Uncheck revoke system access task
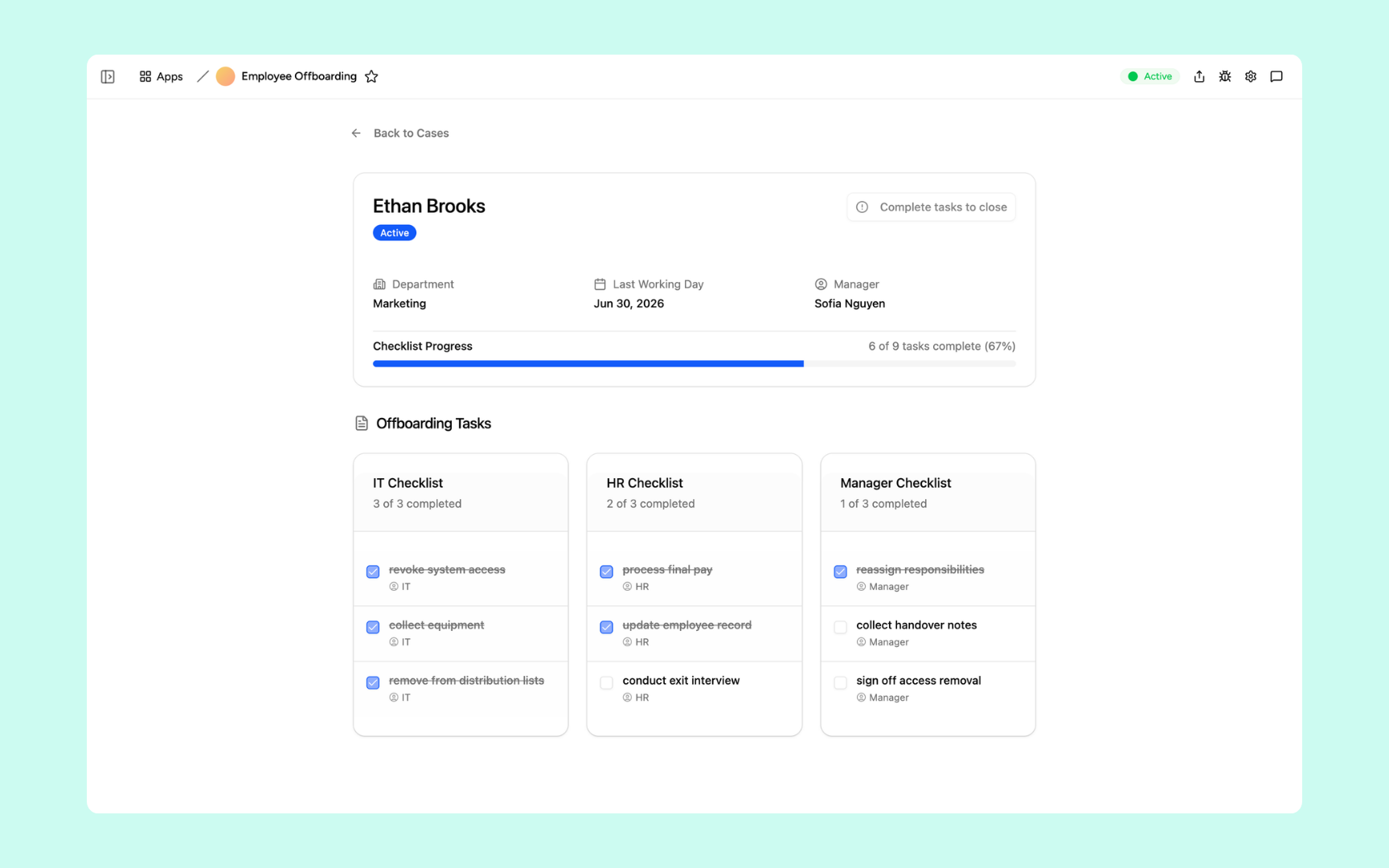This screenshot has width=1389, height=868. coord(373,571)
